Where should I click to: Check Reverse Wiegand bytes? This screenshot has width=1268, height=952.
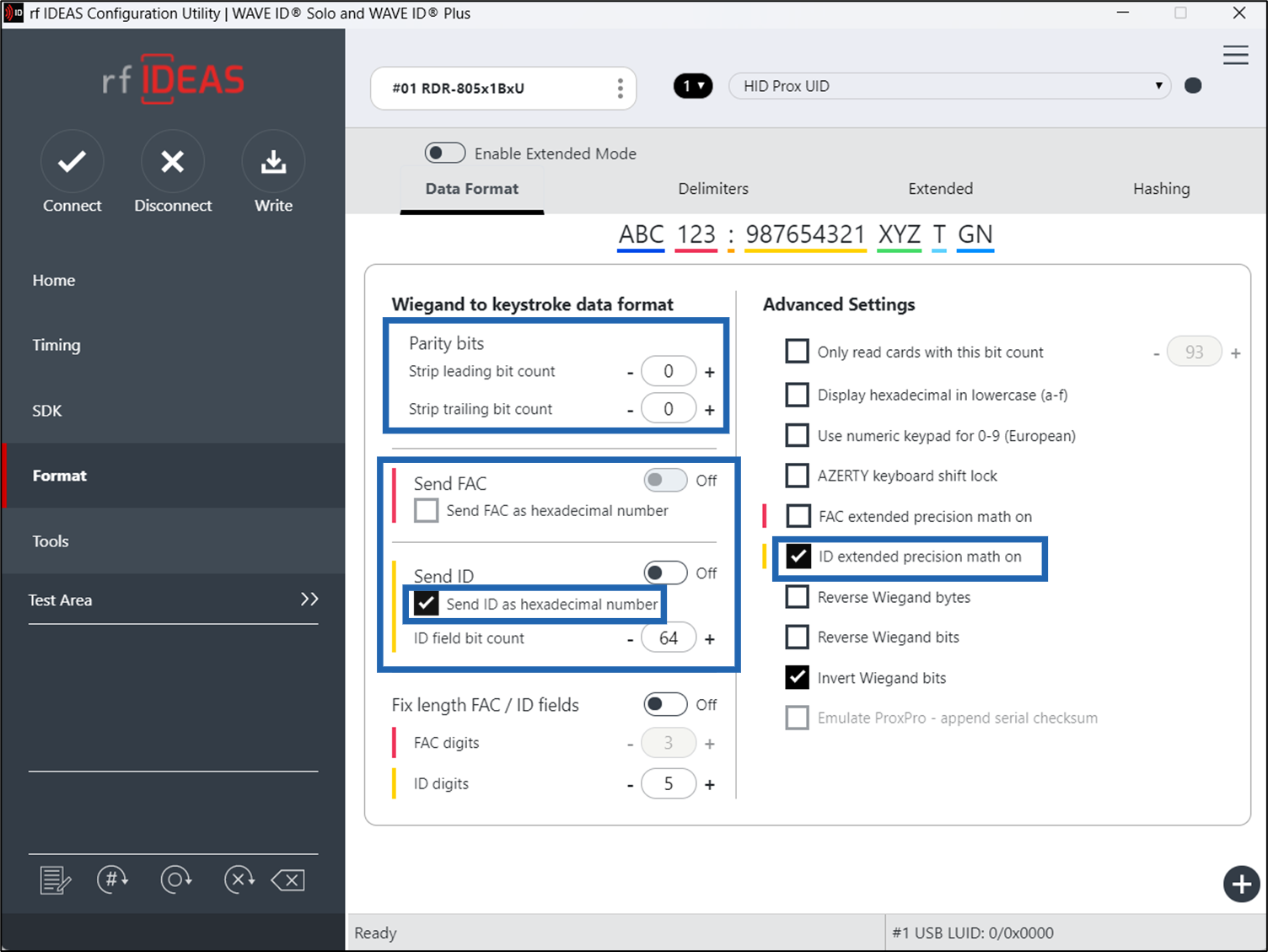tap(797, 596)
